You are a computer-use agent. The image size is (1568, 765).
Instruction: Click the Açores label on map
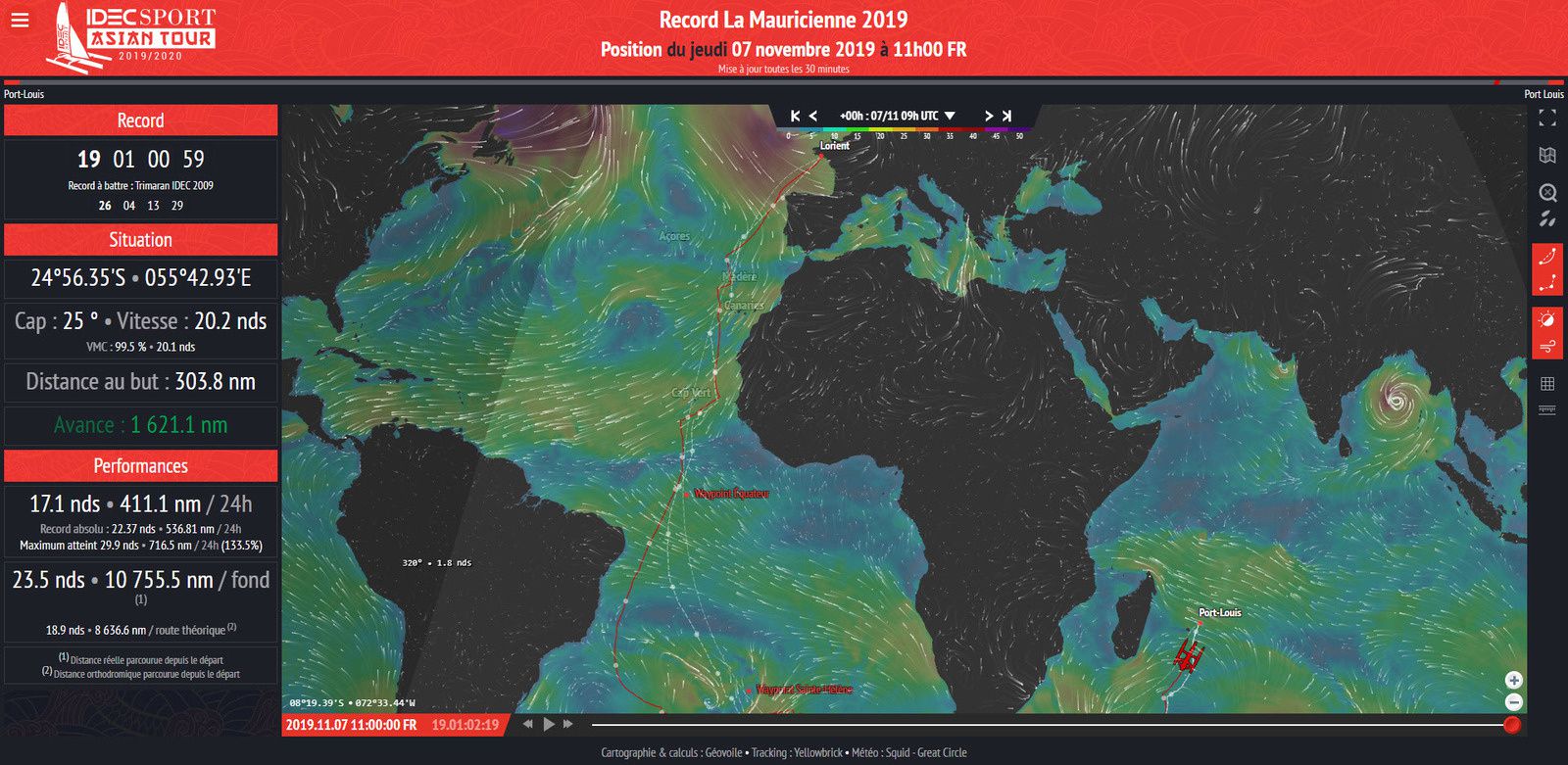click(674, 236)
